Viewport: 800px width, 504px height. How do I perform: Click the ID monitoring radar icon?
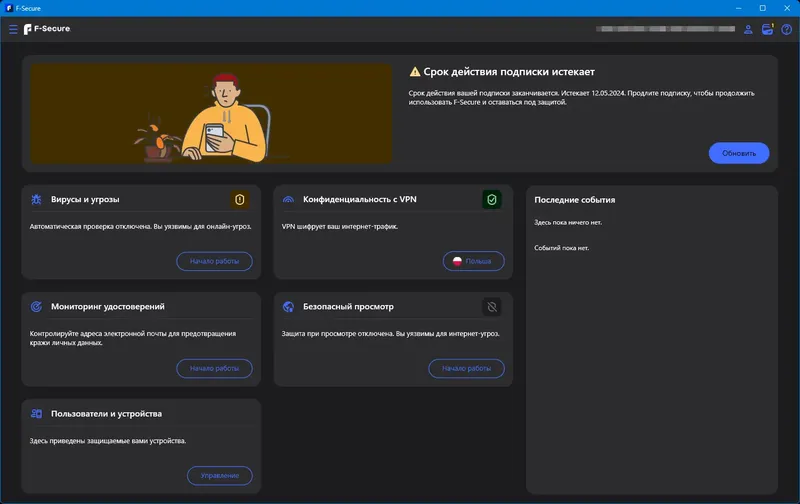[36, 307]
